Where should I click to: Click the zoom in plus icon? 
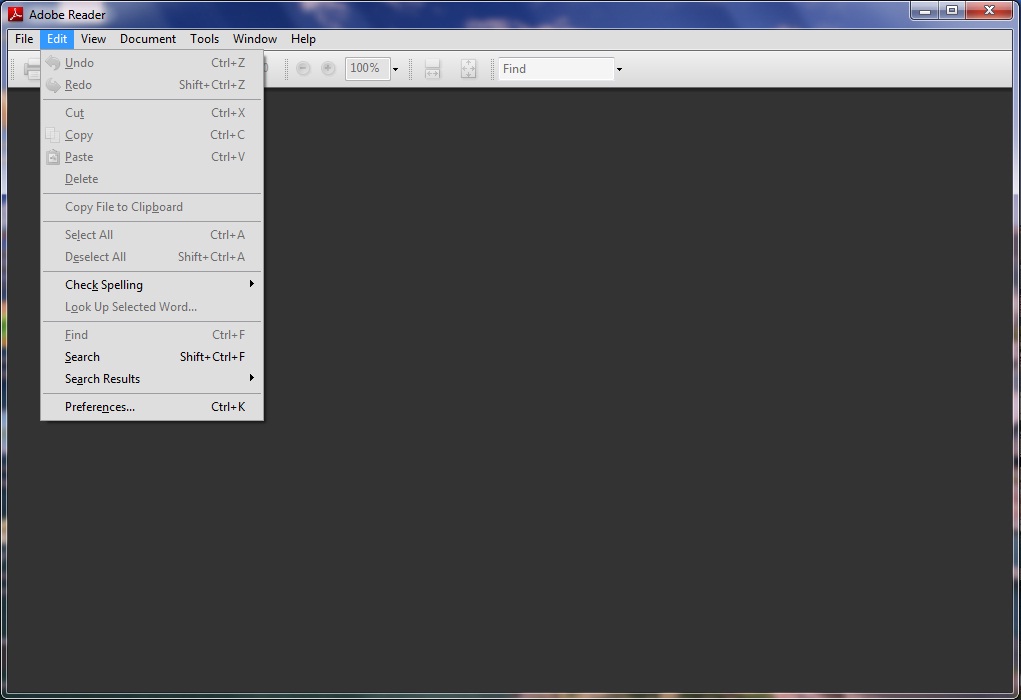328,68
